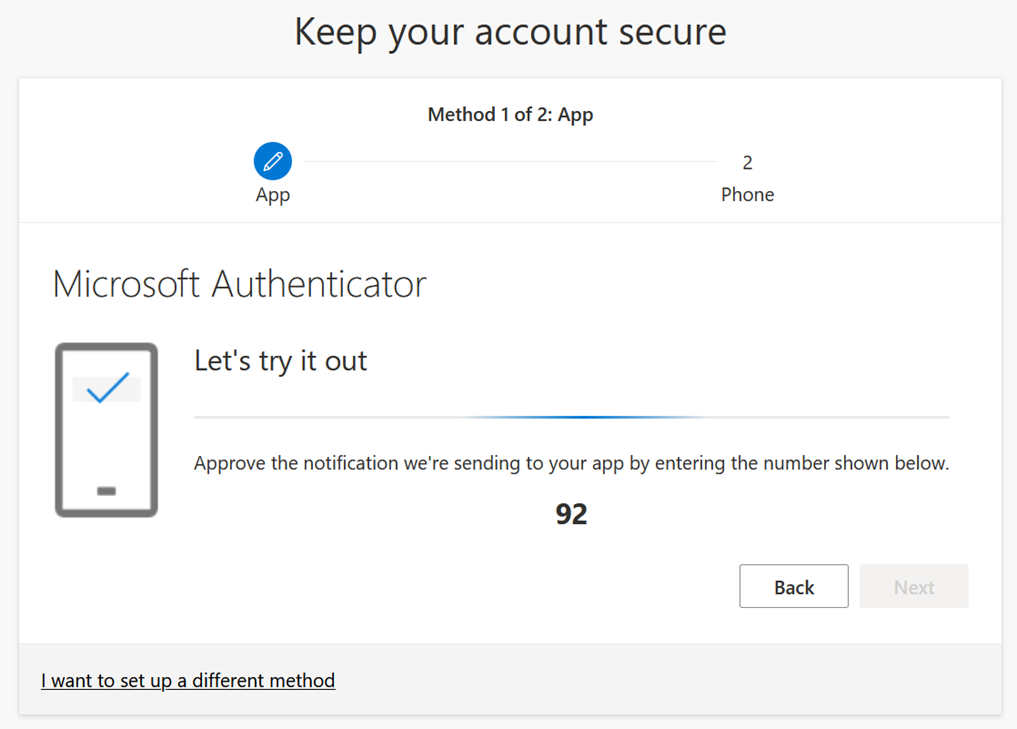
Task: Click the phone illustration icon
Action: (x=106, y=430)
